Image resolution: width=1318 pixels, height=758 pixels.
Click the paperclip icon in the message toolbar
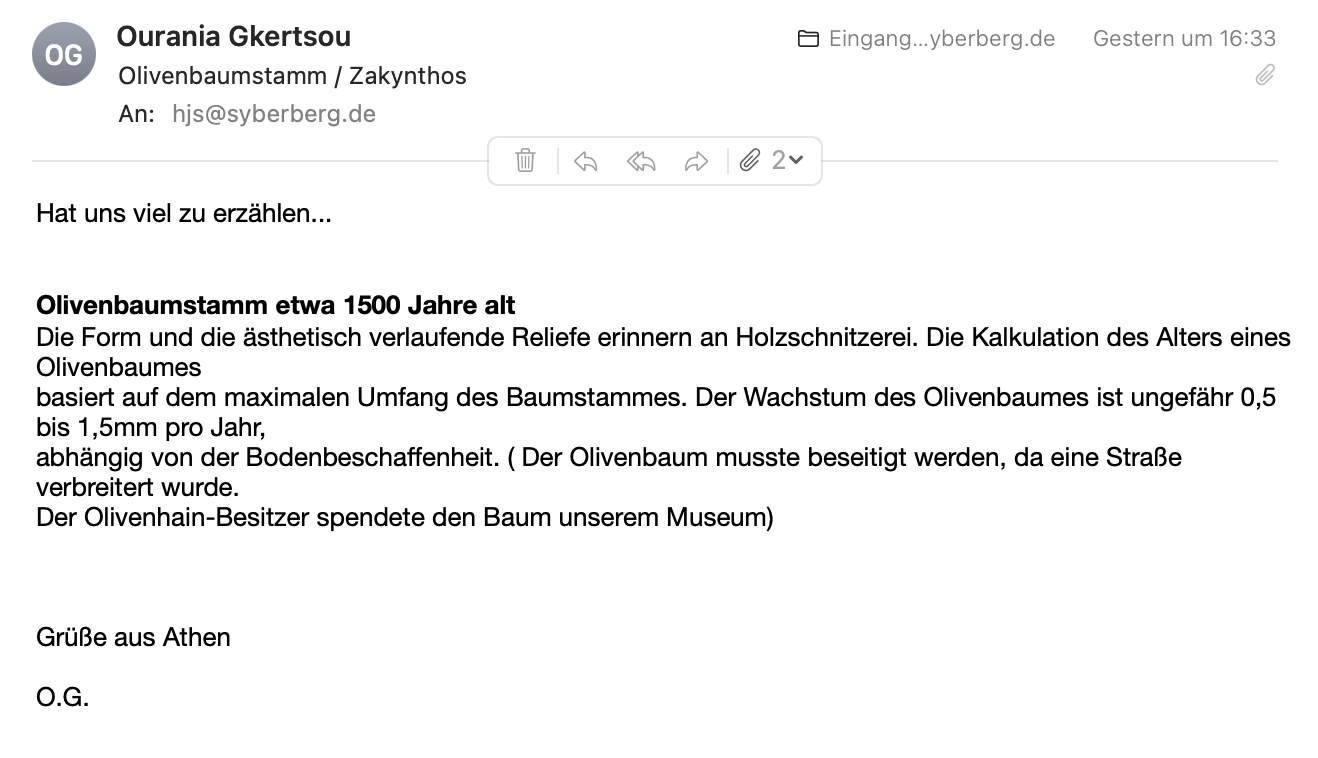tap(750, 160)
